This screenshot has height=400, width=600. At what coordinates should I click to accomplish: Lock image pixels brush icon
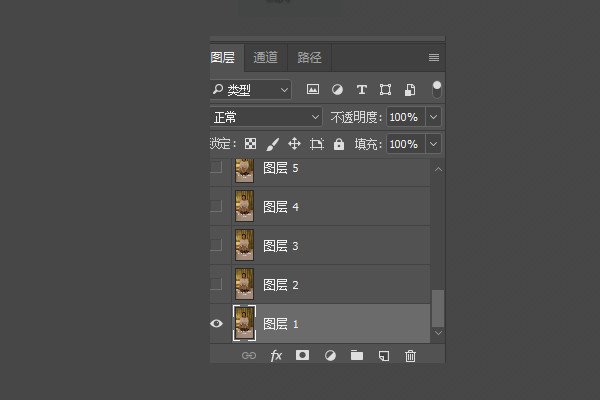coord(272,144)
